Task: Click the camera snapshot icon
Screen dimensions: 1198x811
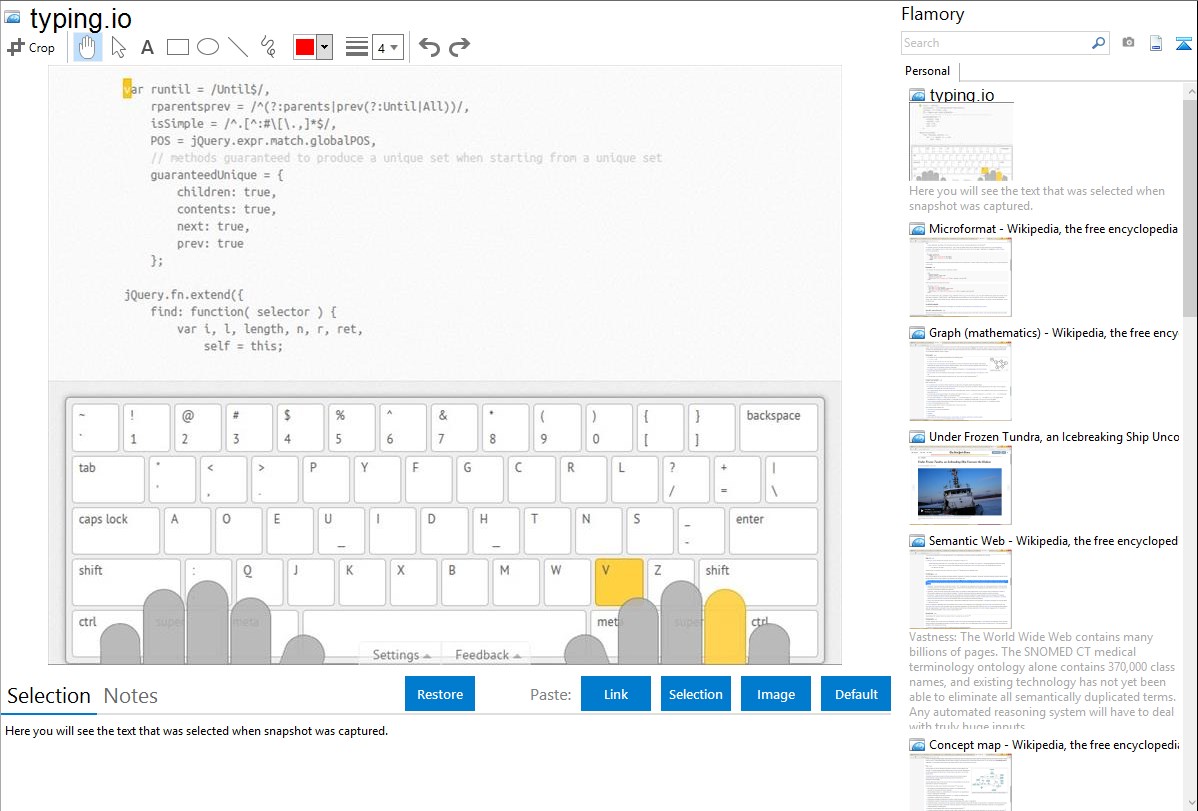Action: click(x=1128, y=43)
